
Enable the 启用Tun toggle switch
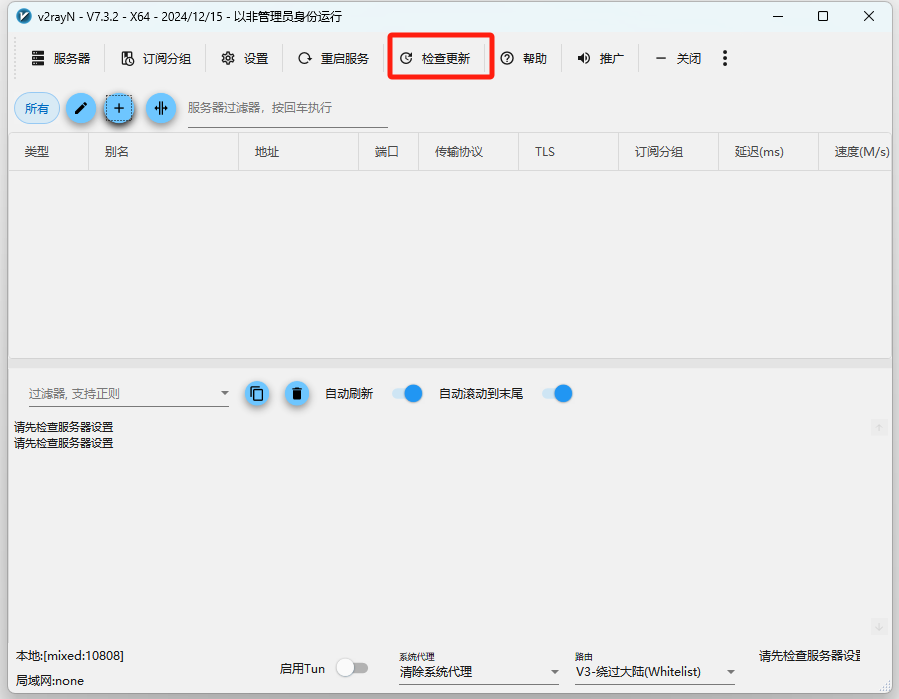(352, 668)
